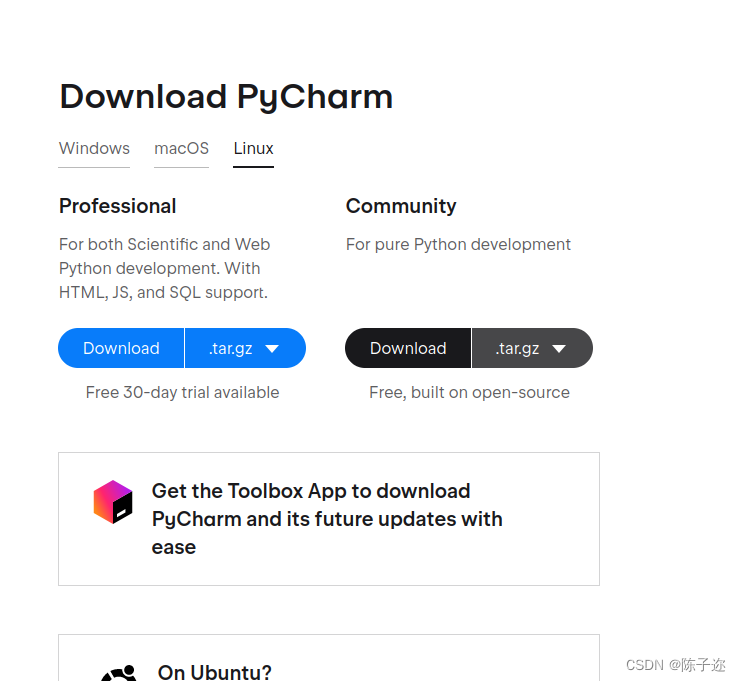Download PyCharm Community edition

pos(408,348)
